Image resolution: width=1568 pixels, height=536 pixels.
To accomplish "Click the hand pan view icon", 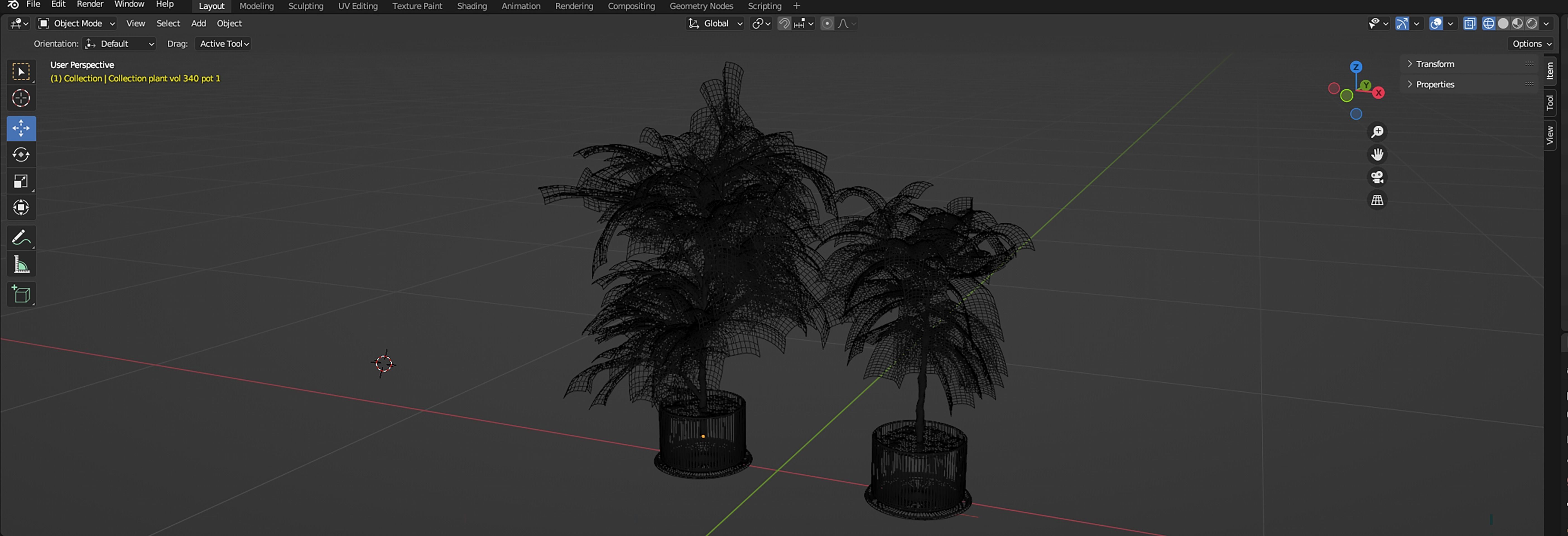I will [x=1377, y=154].
